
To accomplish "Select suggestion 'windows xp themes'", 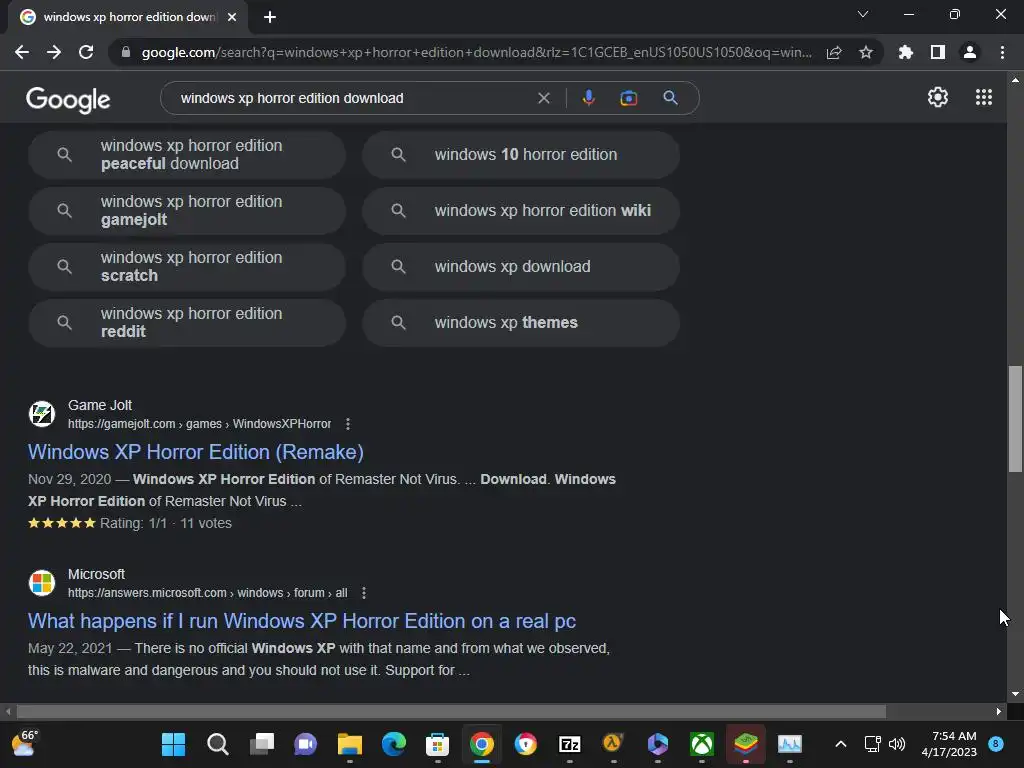I will pos(521,323).
